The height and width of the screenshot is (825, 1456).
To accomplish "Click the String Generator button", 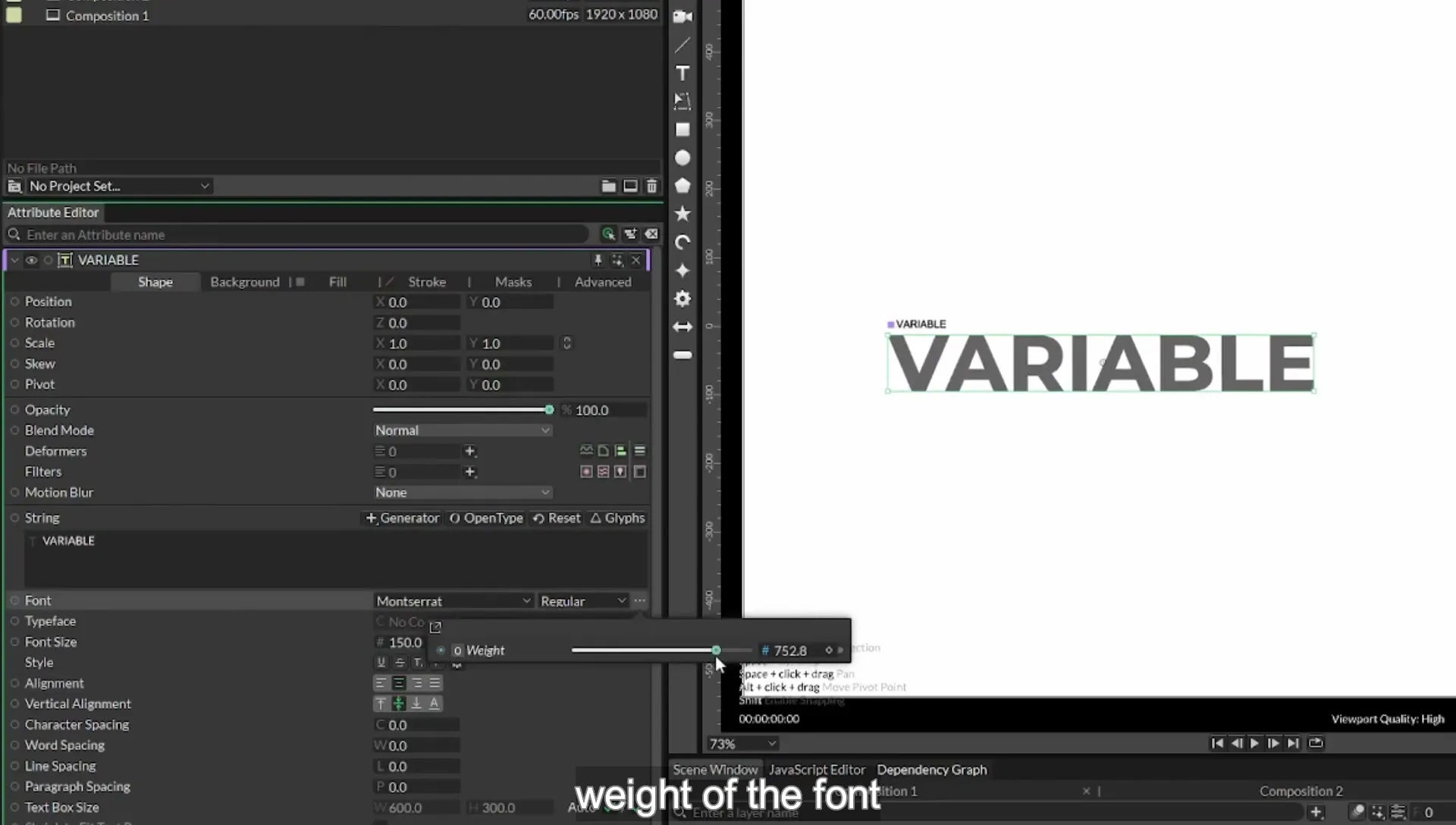I will coord(403,518).
